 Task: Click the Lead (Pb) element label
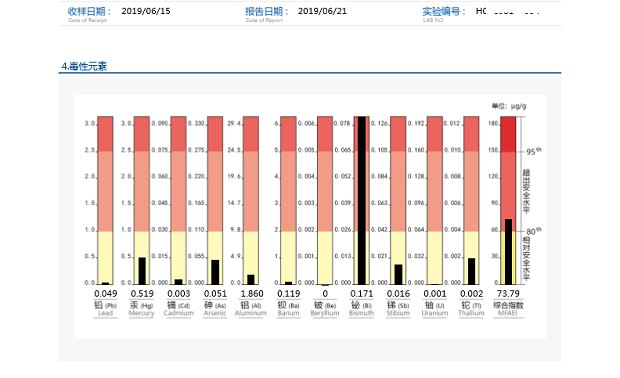[x=106, y=309]
